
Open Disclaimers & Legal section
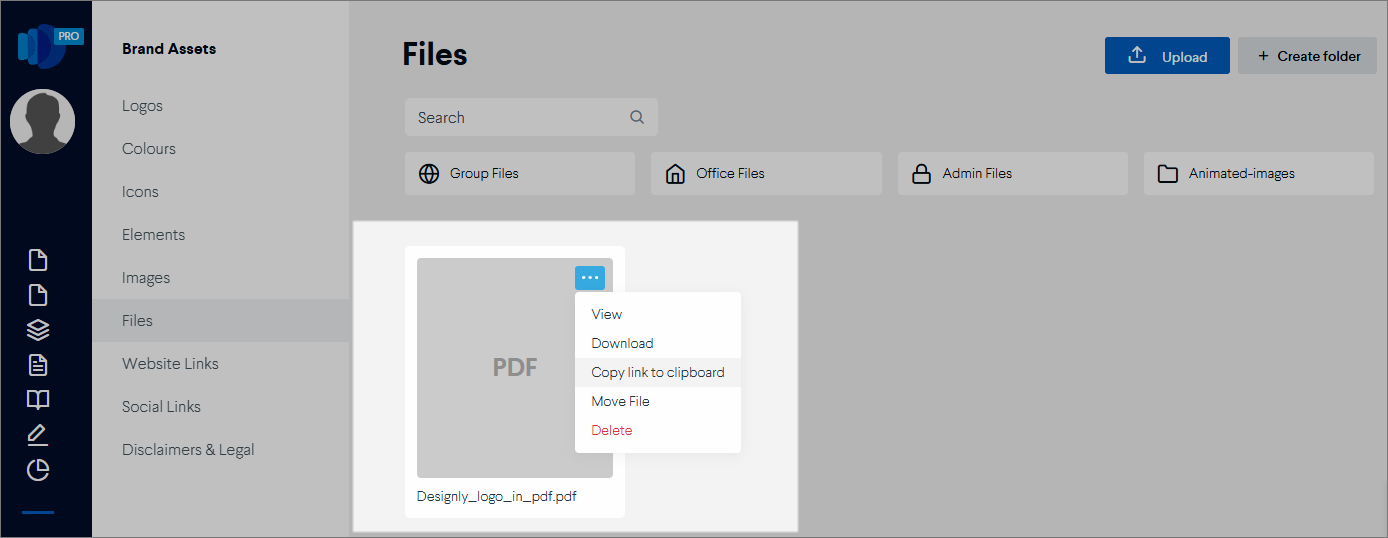point(188,450)
